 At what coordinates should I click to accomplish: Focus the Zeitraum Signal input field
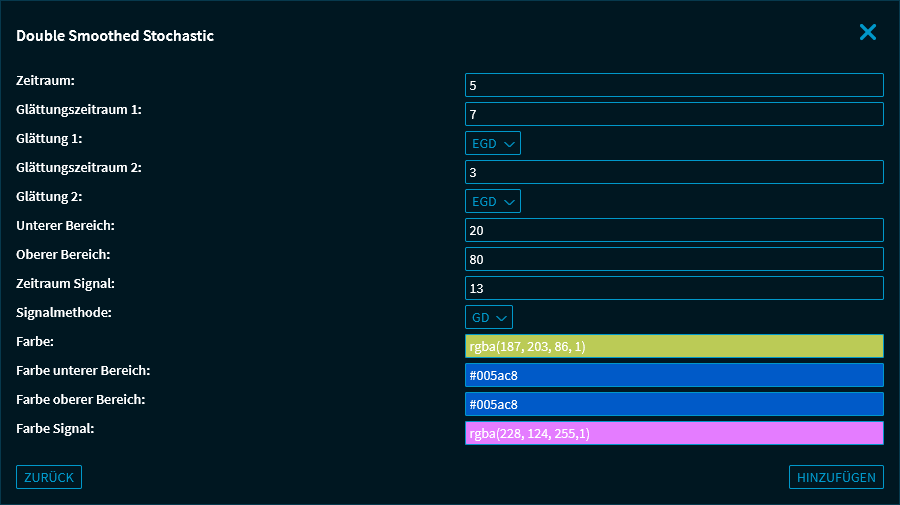[x=674, y=288]
